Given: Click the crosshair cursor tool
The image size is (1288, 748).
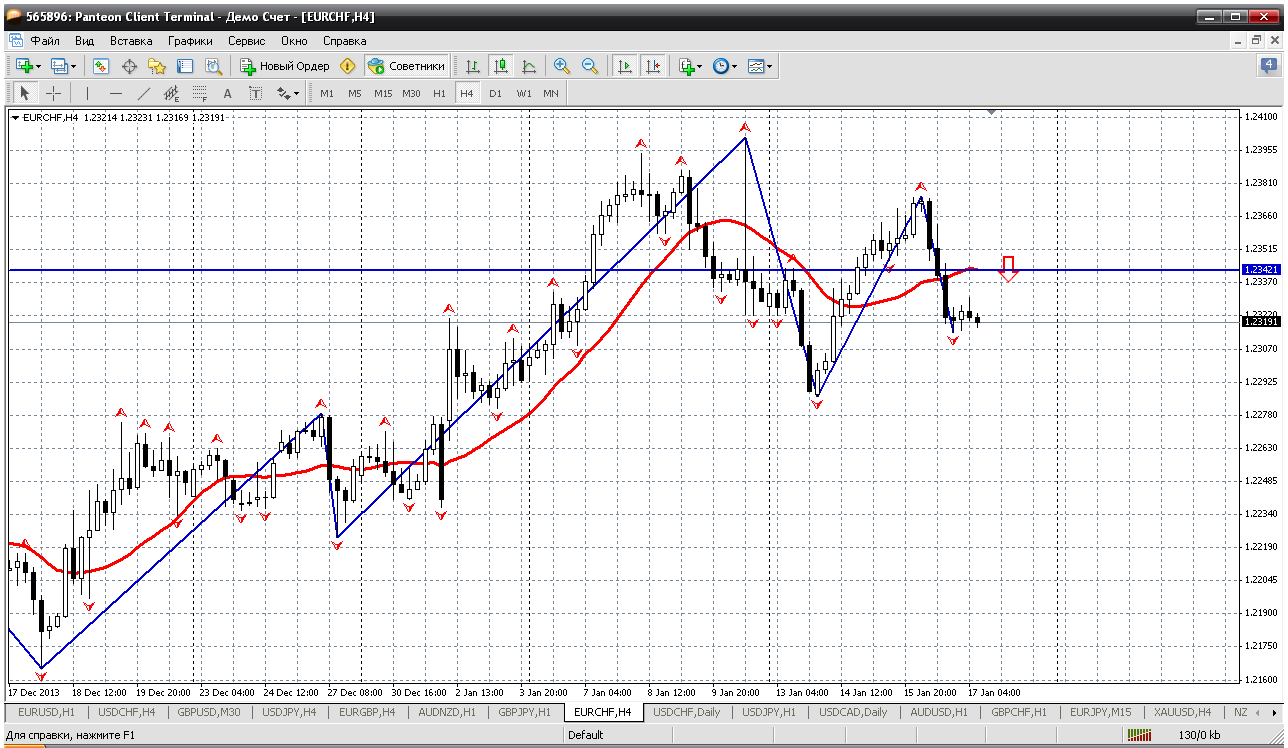Looking at the screenshot, I should [53, 93].
